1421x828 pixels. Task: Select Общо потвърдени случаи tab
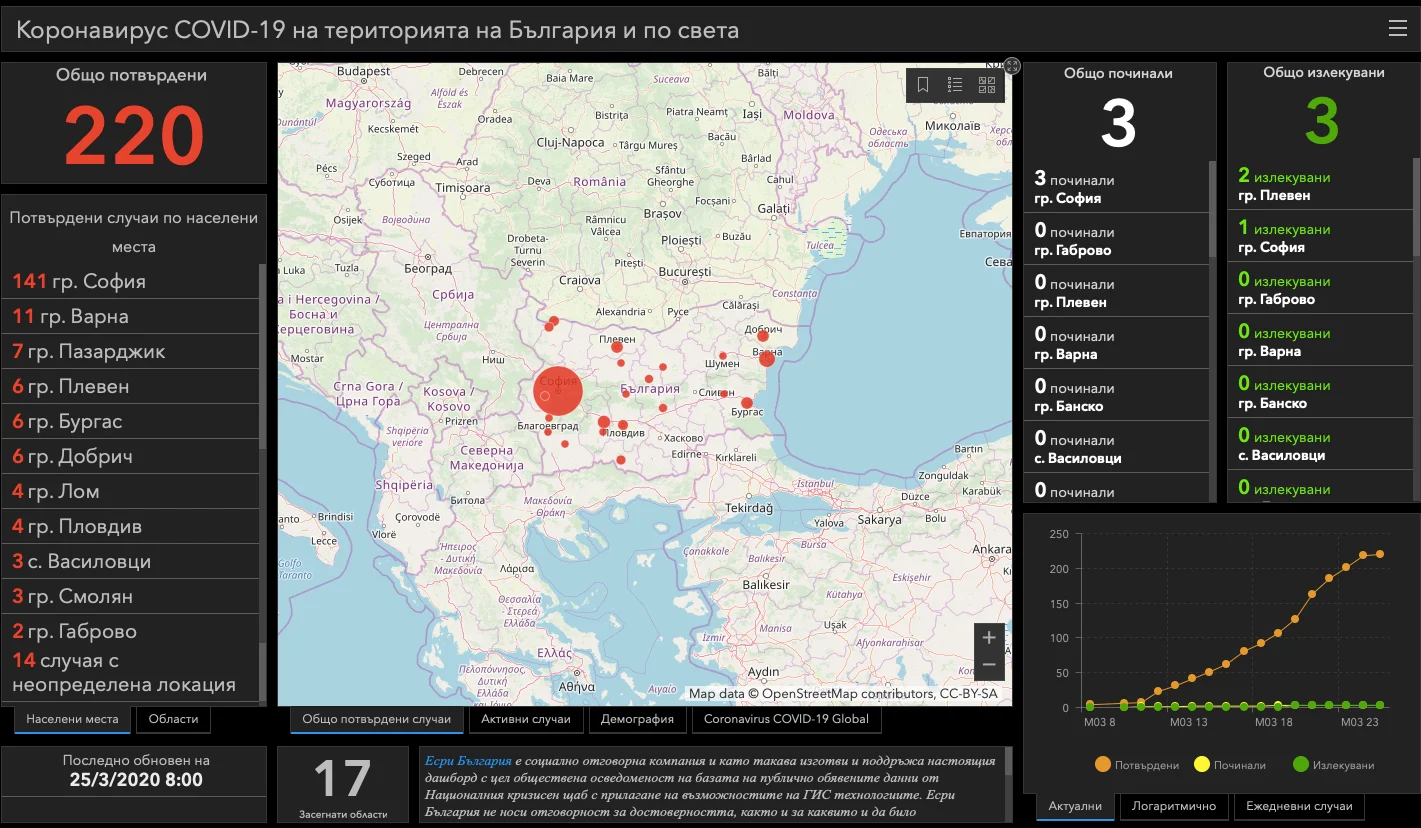click(377, 719)
